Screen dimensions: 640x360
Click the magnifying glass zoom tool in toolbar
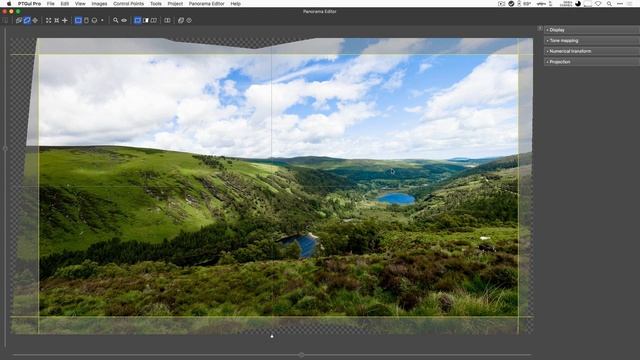point(116,20)
